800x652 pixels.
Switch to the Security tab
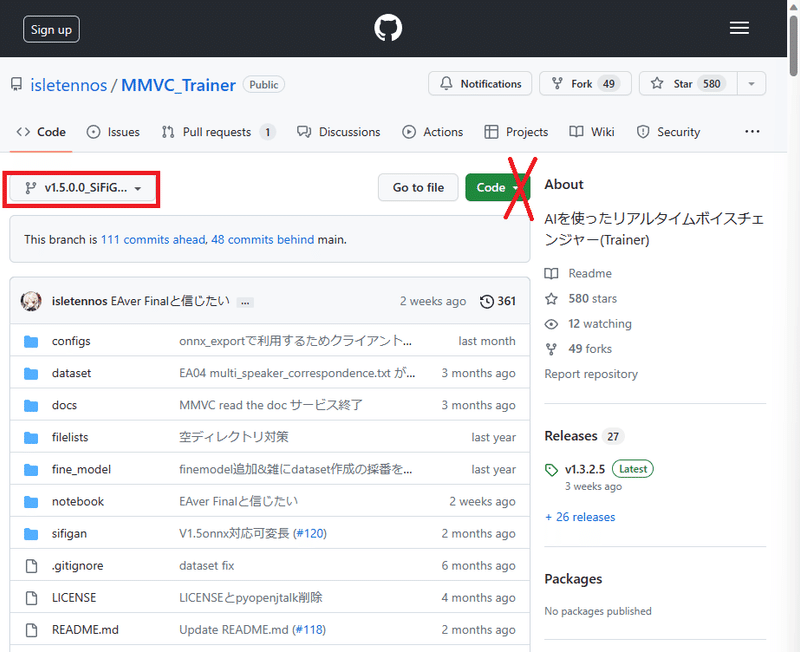pyautogui.click(x=668, y=132)
